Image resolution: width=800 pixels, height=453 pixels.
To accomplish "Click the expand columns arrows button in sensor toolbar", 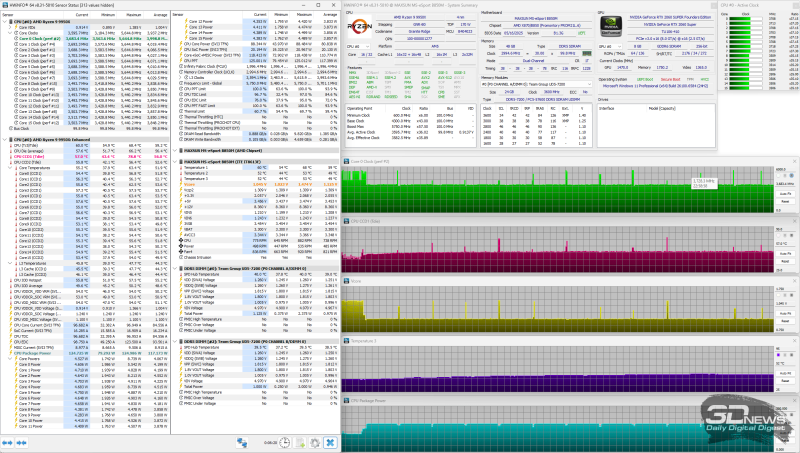I will [7, 442].
